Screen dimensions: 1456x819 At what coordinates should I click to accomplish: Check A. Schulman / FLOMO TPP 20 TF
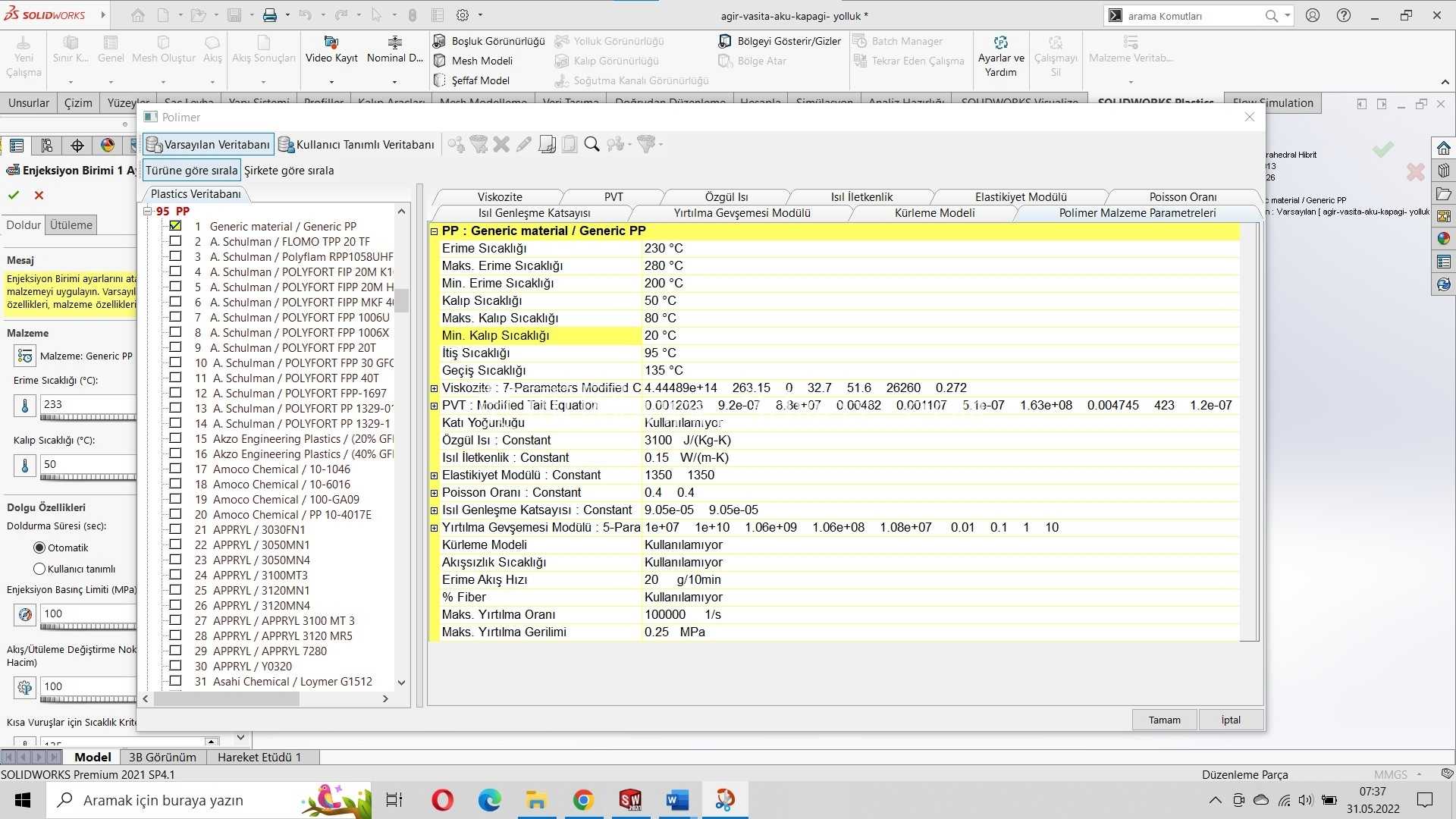(x=175, y=240)
